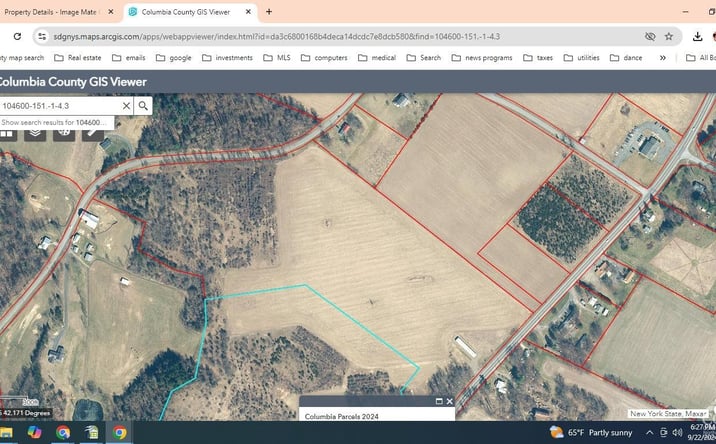Image resolution: width=716 pixels, height=444 pixels.
Task: Open active Chrome window icon on taskbar
Action: (120, 432)
